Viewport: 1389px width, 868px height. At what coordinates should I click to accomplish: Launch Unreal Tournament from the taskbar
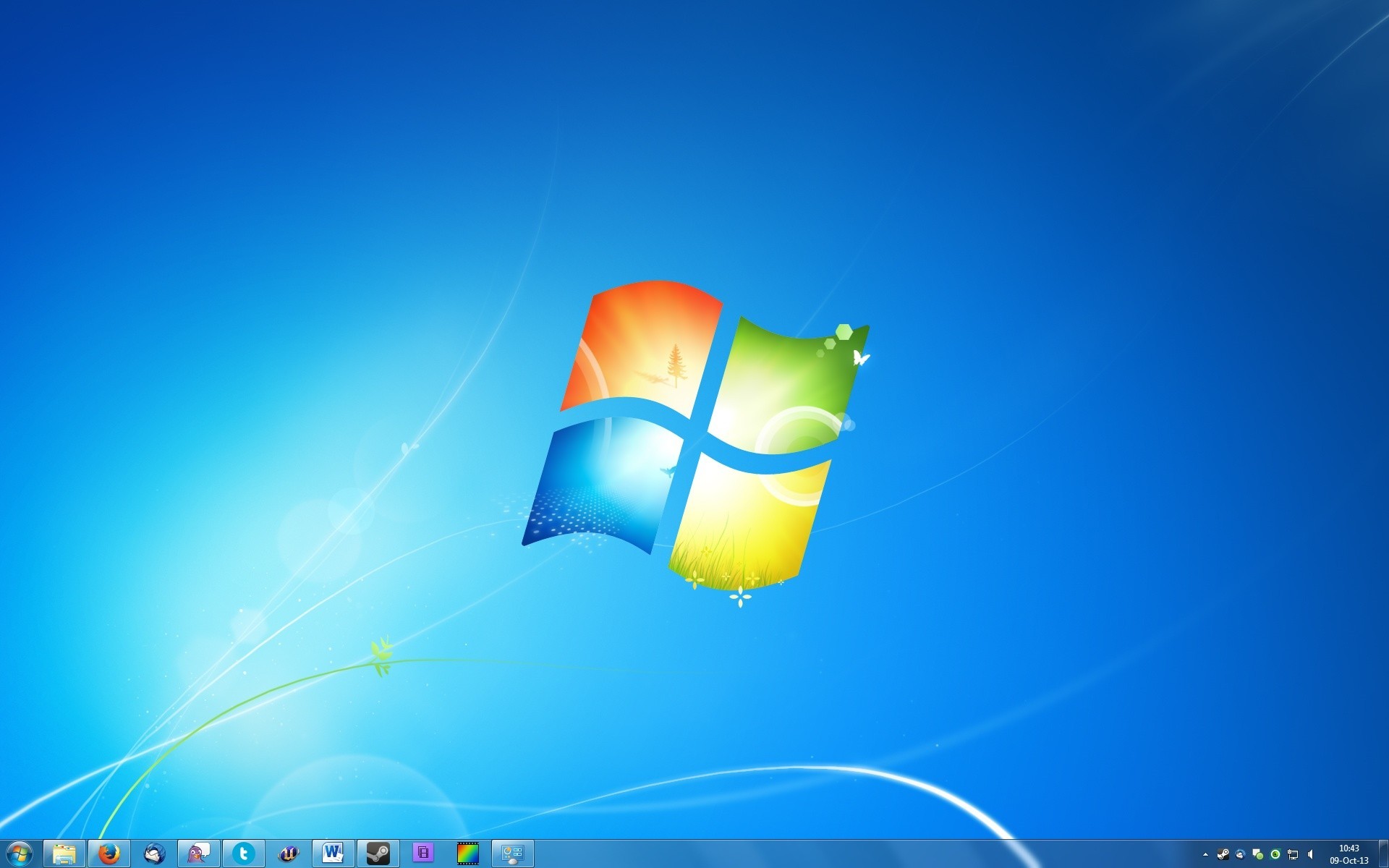click(x=288, y=854)
